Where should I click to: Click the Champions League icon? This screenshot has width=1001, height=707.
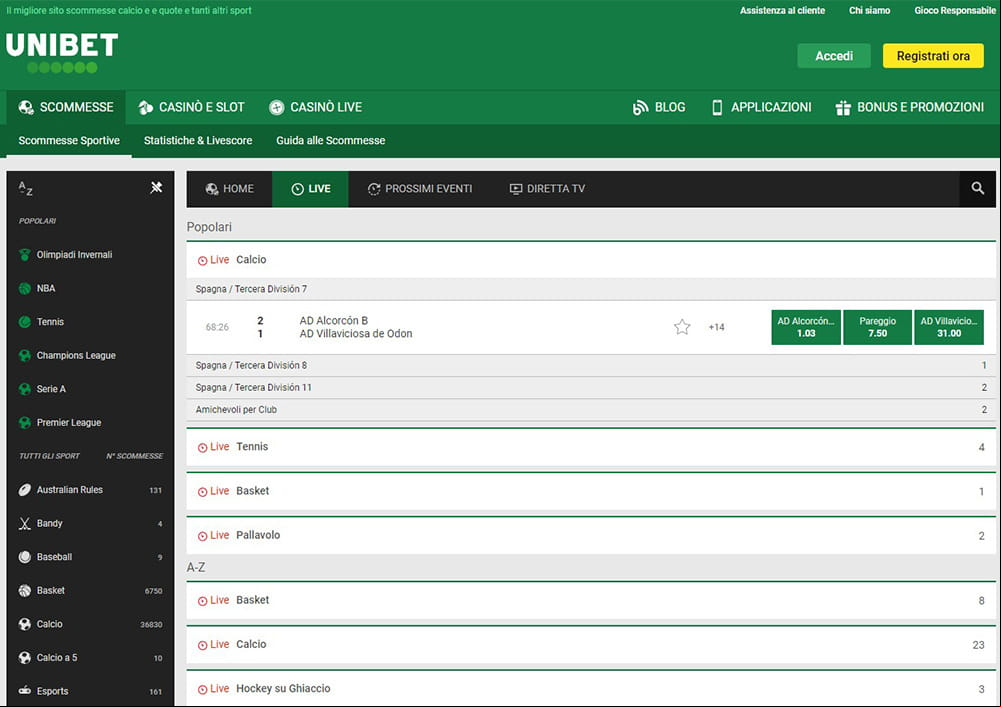coord(25,356)
